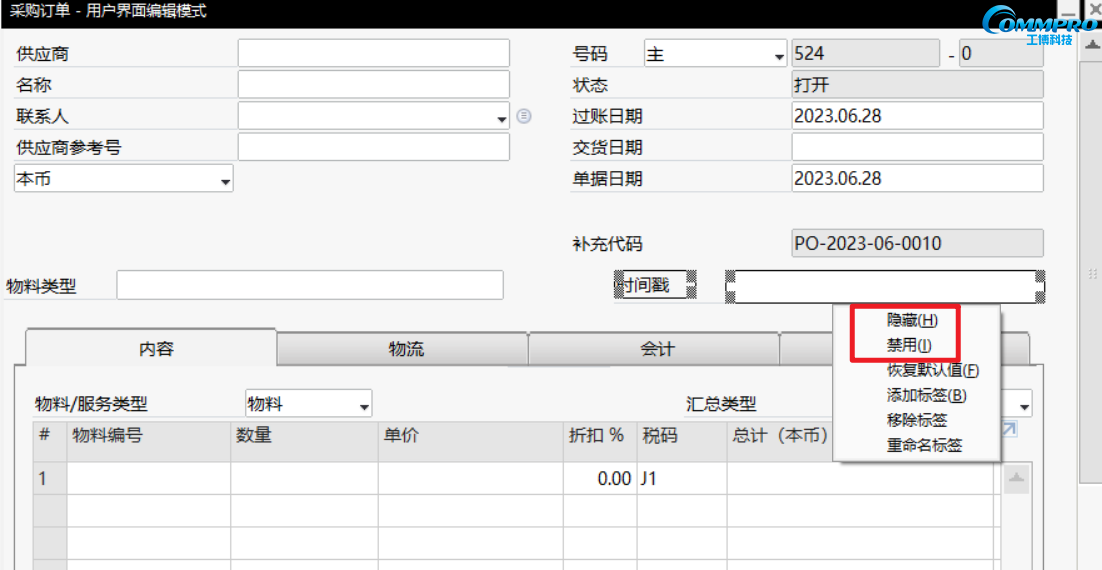Viewport: 1102px width, 570px height.
Task: Click the 供应商 label
Action: click(x=42, y=54)
